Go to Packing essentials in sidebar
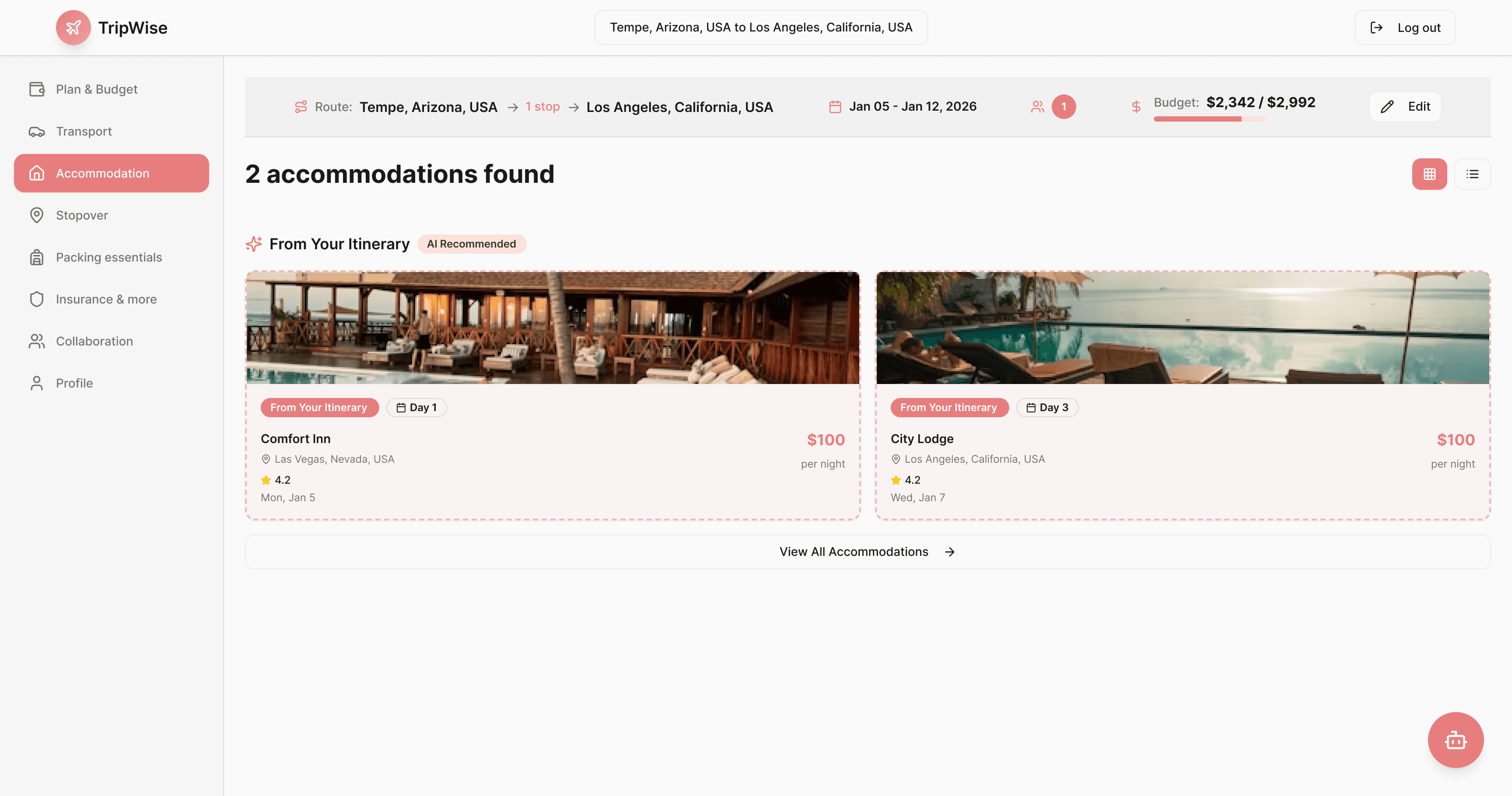 (x=108, y=258)
